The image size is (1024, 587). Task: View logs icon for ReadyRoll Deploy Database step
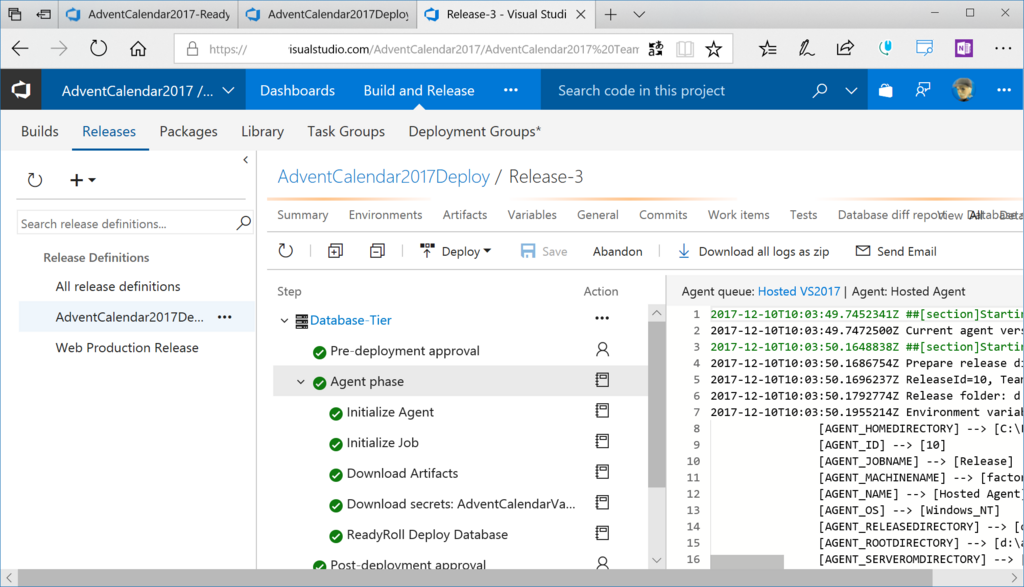click(602, 533)
